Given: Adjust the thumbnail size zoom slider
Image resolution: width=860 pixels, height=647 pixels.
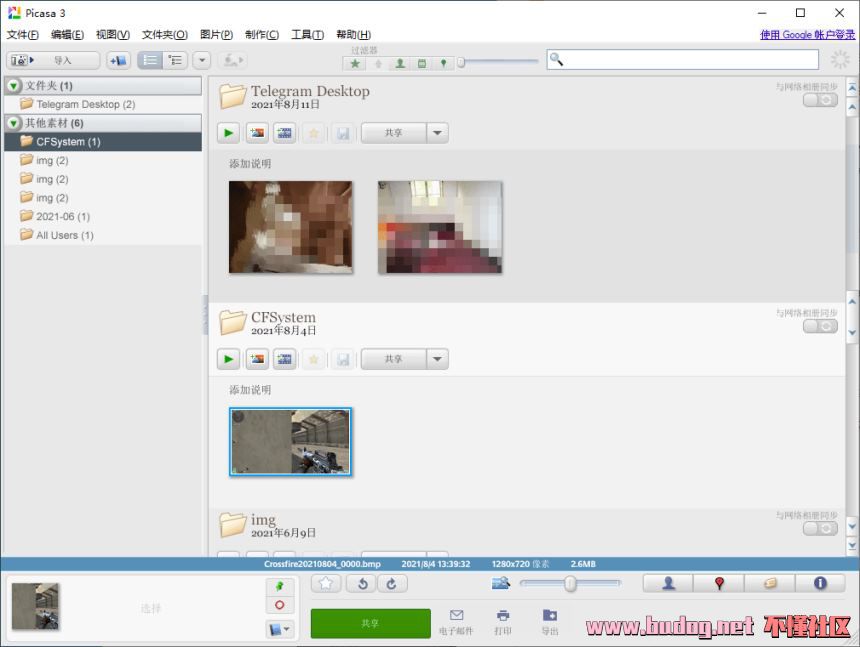Looking at the screenshot, I should coord(570,584).
